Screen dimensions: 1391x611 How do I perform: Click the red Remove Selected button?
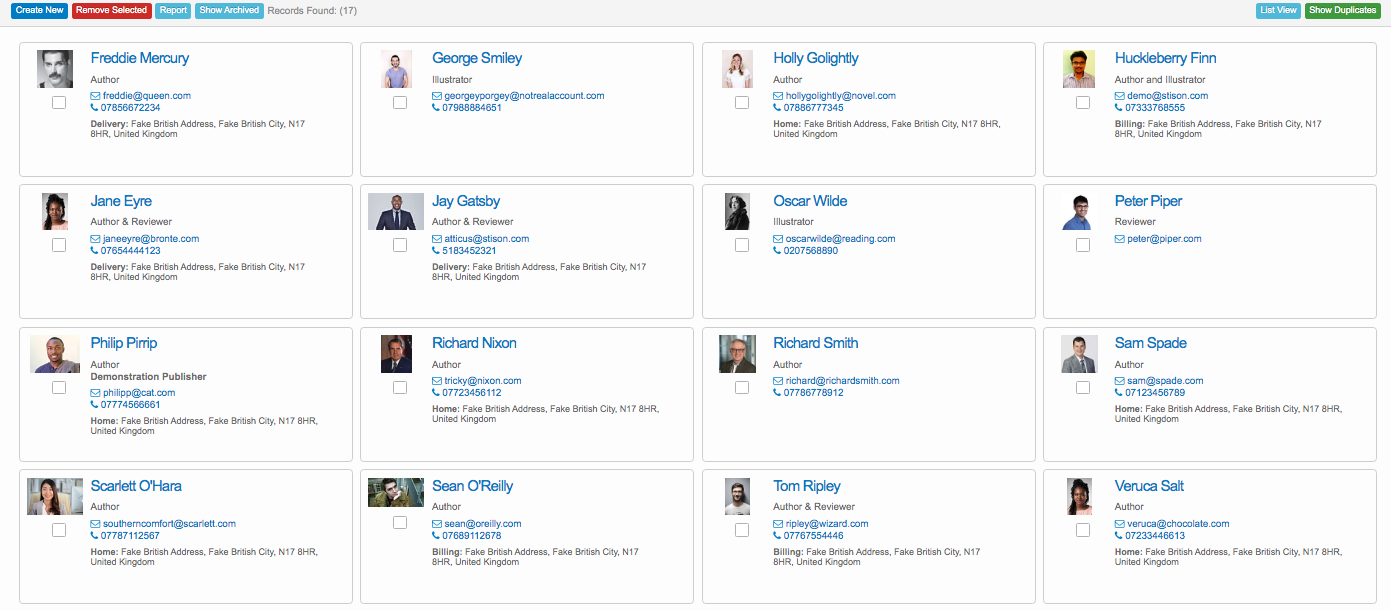111,11
